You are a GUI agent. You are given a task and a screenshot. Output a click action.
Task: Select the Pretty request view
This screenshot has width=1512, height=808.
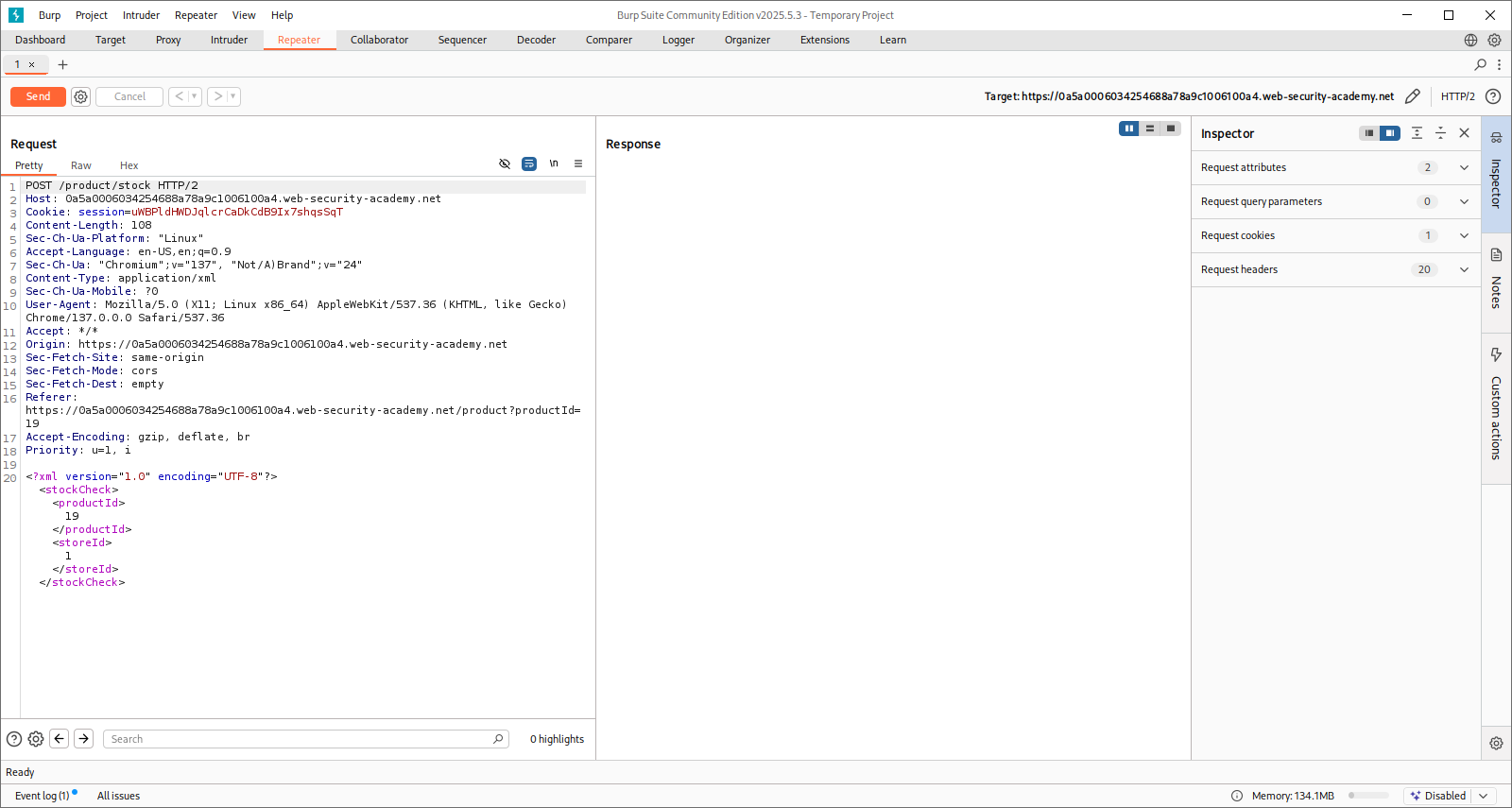[x=28, y=165]
